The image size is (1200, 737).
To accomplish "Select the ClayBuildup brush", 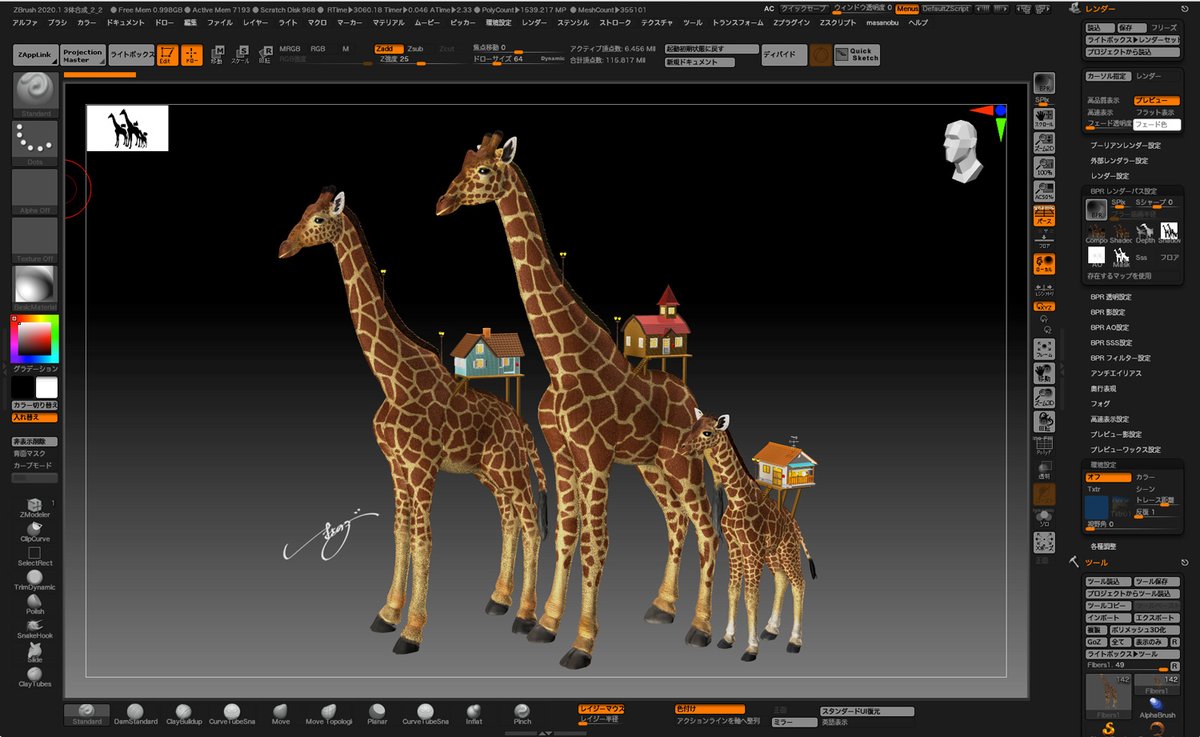I will (x=184, y=711).
